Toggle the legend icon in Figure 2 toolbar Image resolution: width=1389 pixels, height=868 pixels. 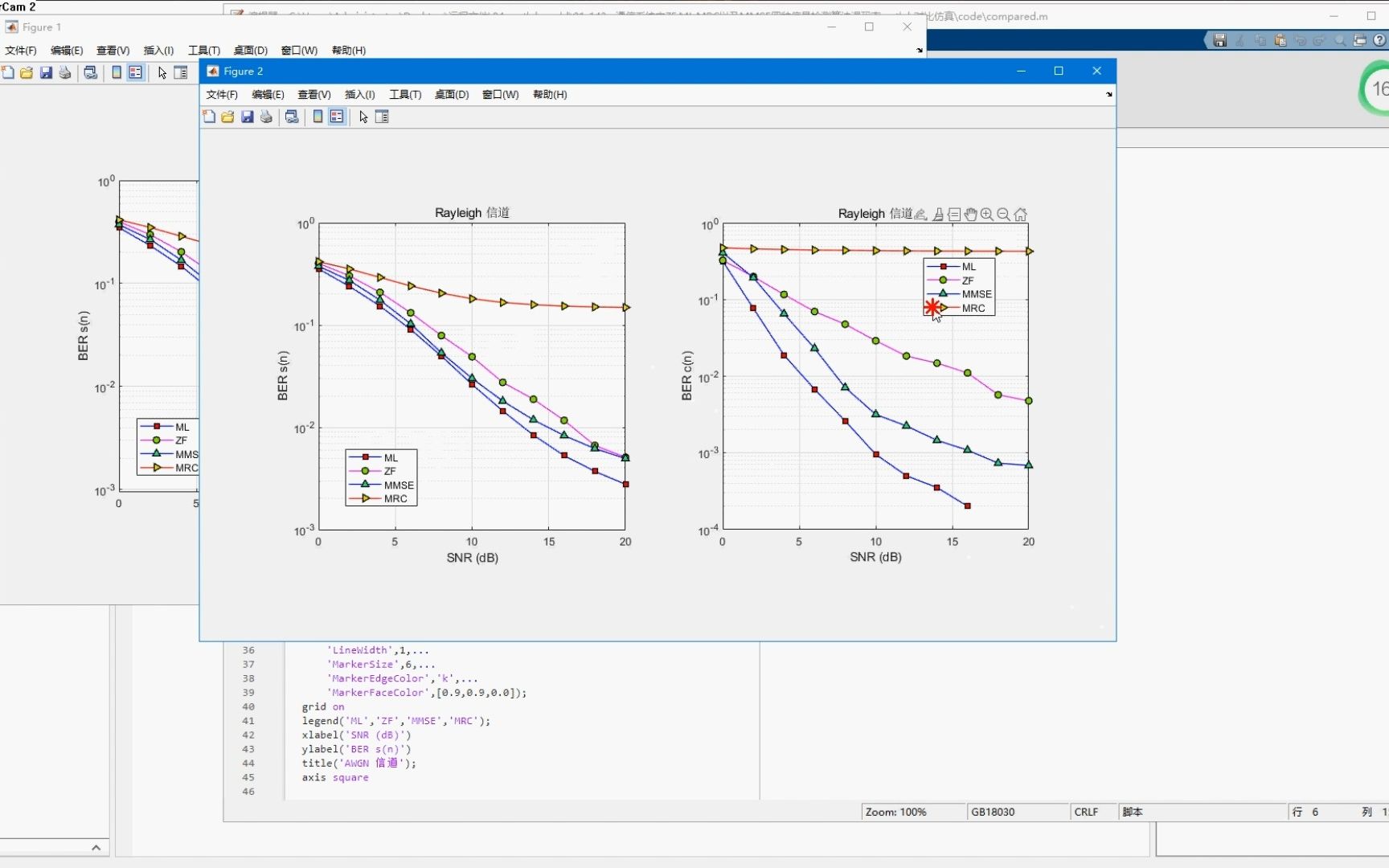(x=337, y=117)
